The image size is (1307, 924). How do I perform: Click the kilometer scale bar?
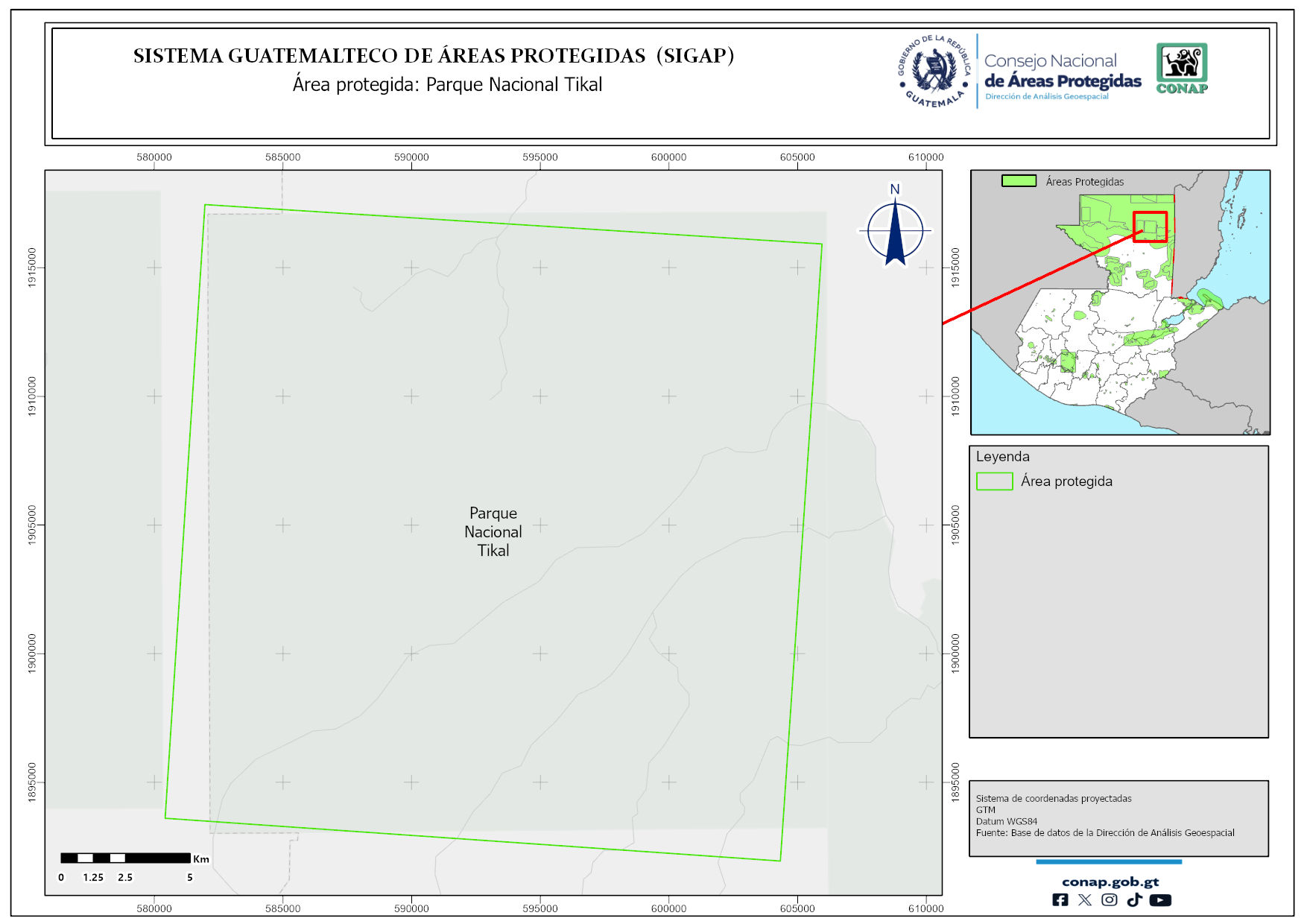click(x=125, y=858)
